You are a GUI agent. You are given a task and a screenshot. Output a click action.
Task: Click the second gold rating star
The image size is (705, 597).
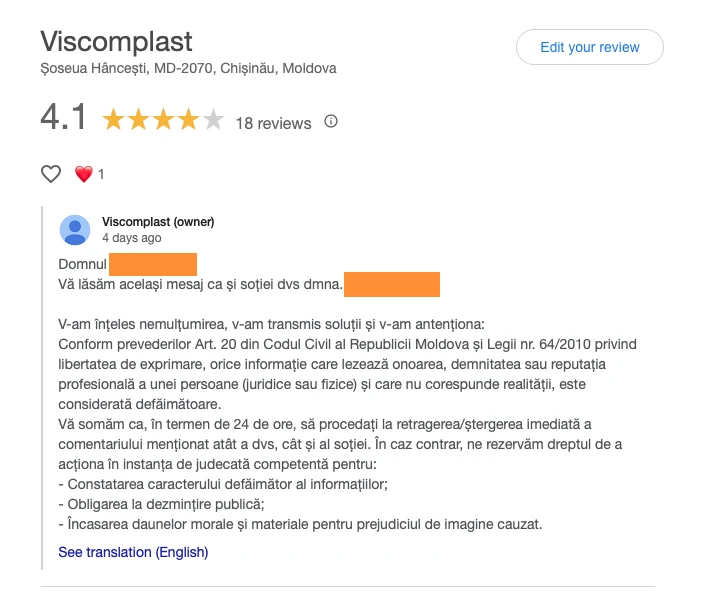tap(137, 122)
